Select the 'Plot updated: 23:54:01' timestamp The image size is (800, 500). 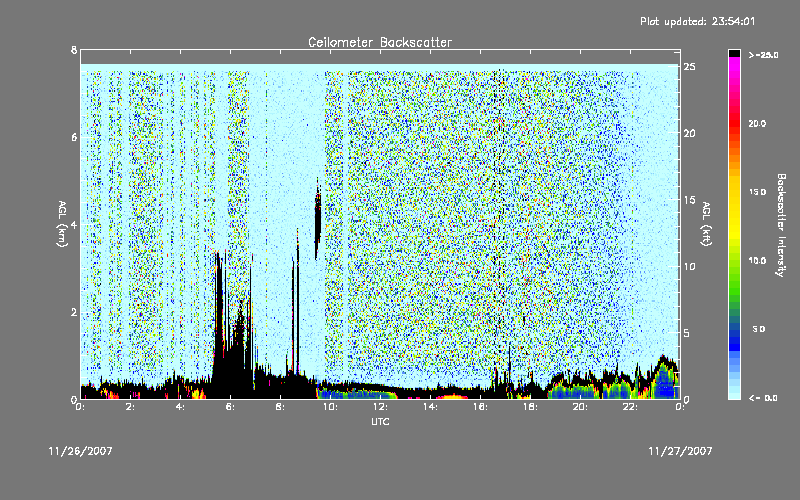click(x=697, y=21)
